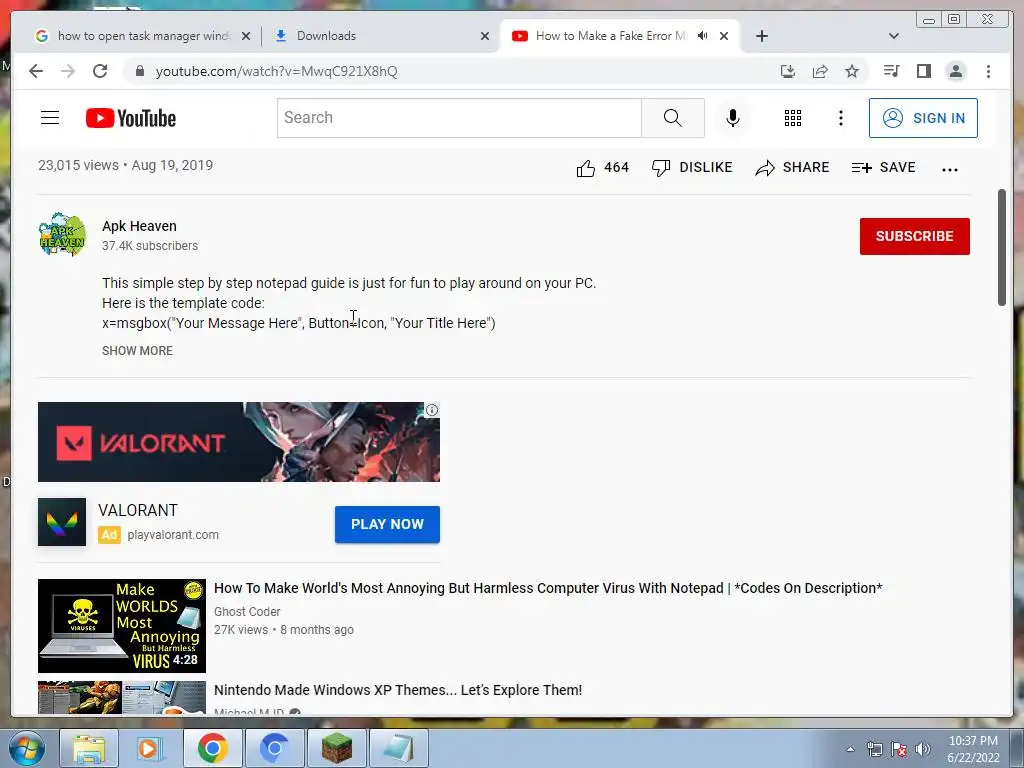1024x768 pixels.
Task: Click the Valorant ad banner
Action: tap(238, 442)
